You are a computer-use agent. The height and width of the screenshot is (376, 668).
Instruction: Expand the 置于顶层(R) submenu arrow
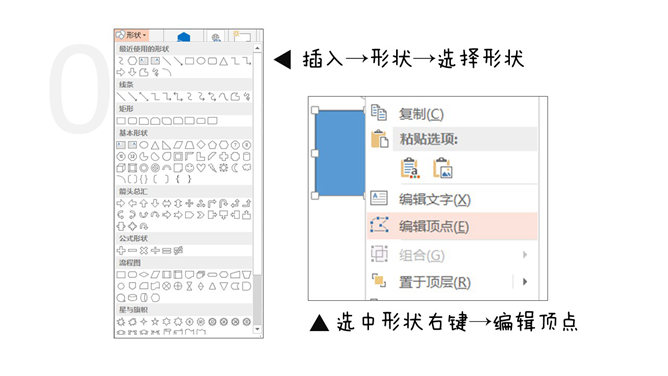[525, 281]
